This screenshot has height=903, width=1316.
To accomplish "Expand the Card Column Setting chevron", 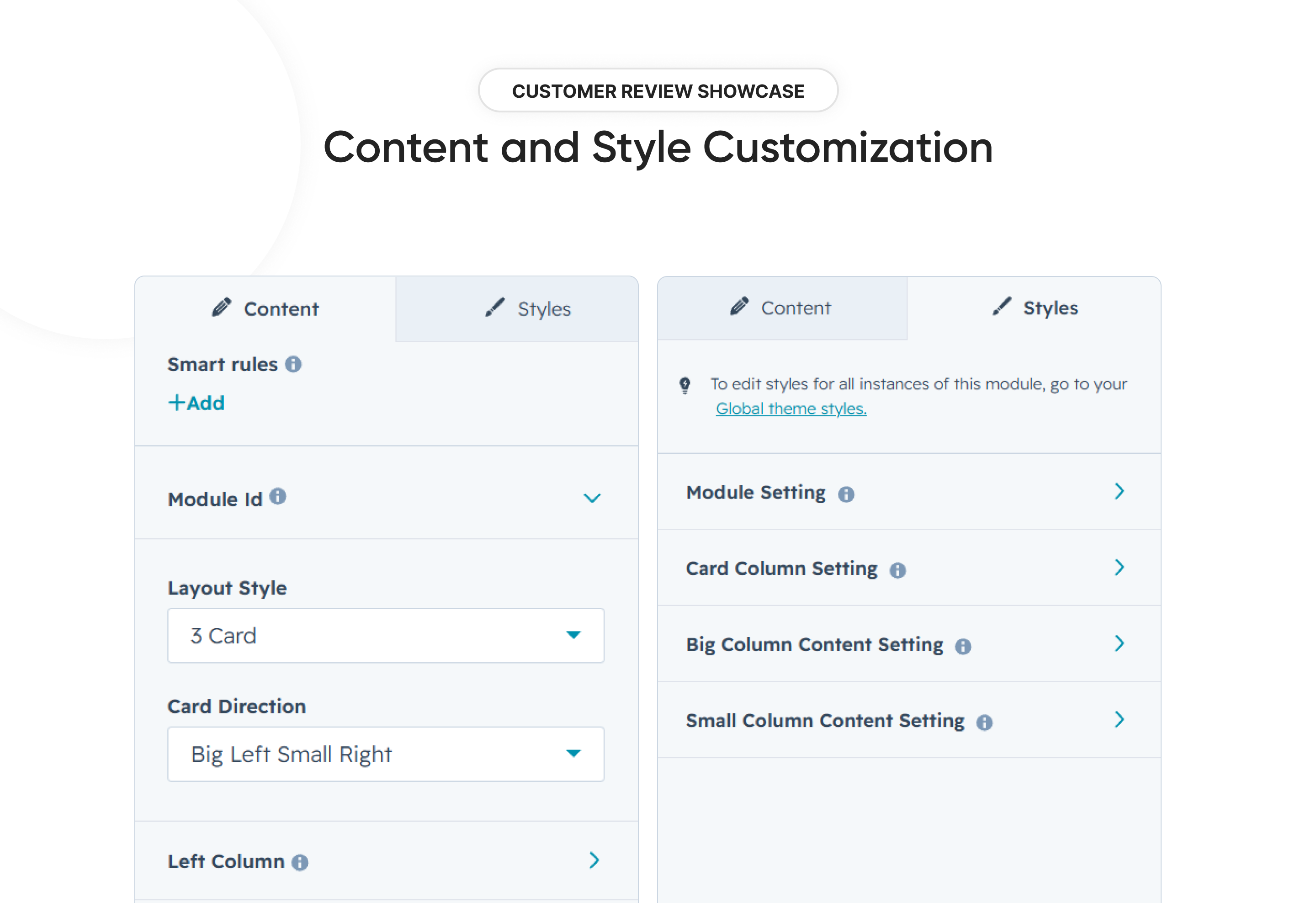I will point(1120,567).
